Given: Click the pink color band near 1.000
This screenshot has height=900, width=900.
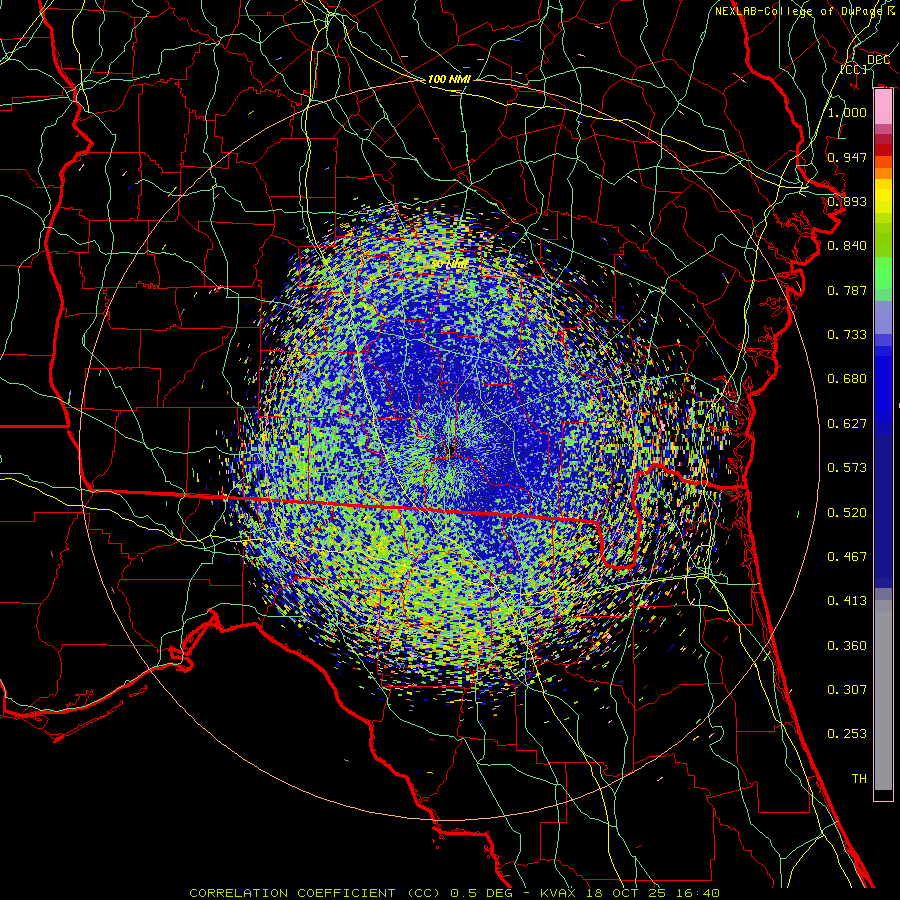Looking at the screenshot, I should [883, 107].
